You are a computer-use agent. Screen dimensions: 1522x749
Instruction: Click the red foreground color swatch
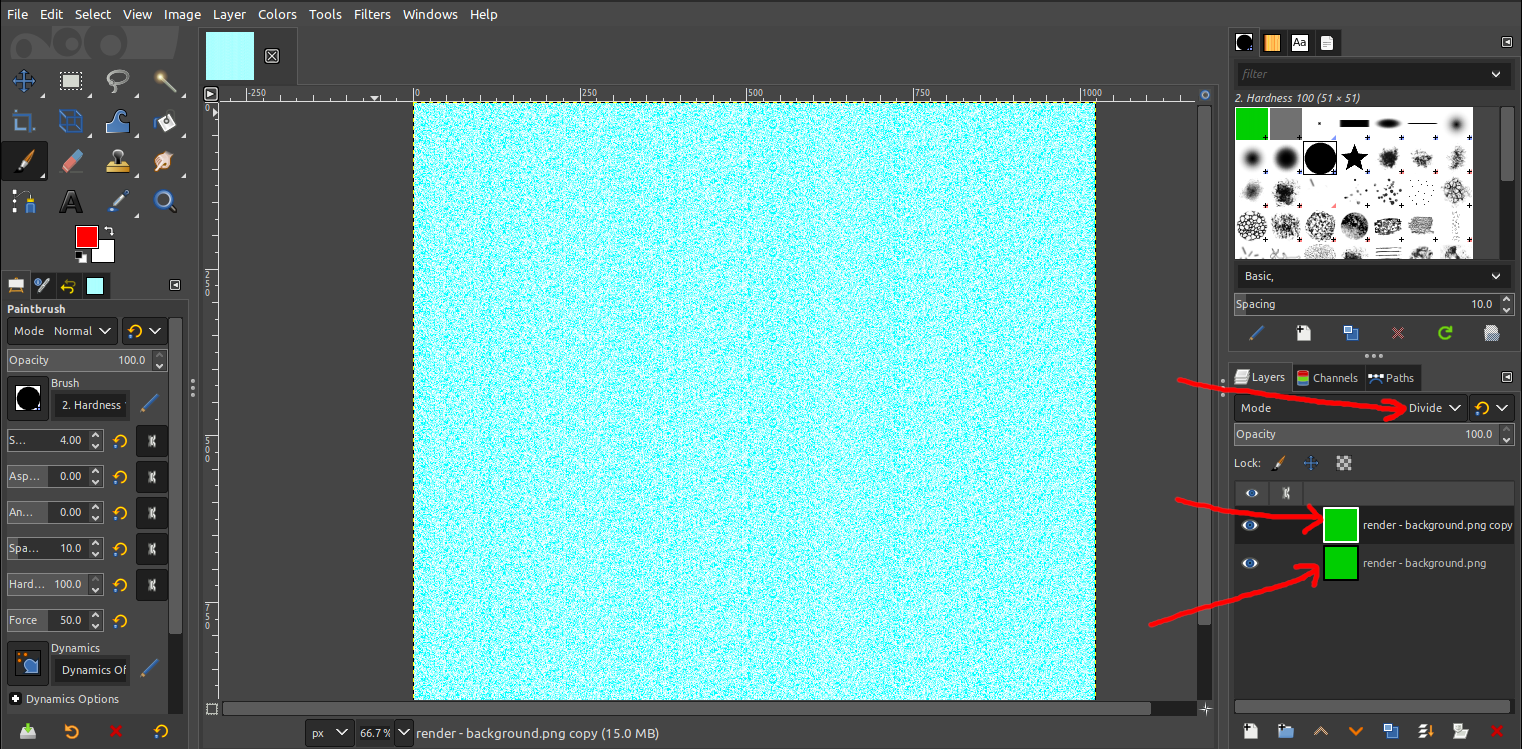(x=86, y=237)
